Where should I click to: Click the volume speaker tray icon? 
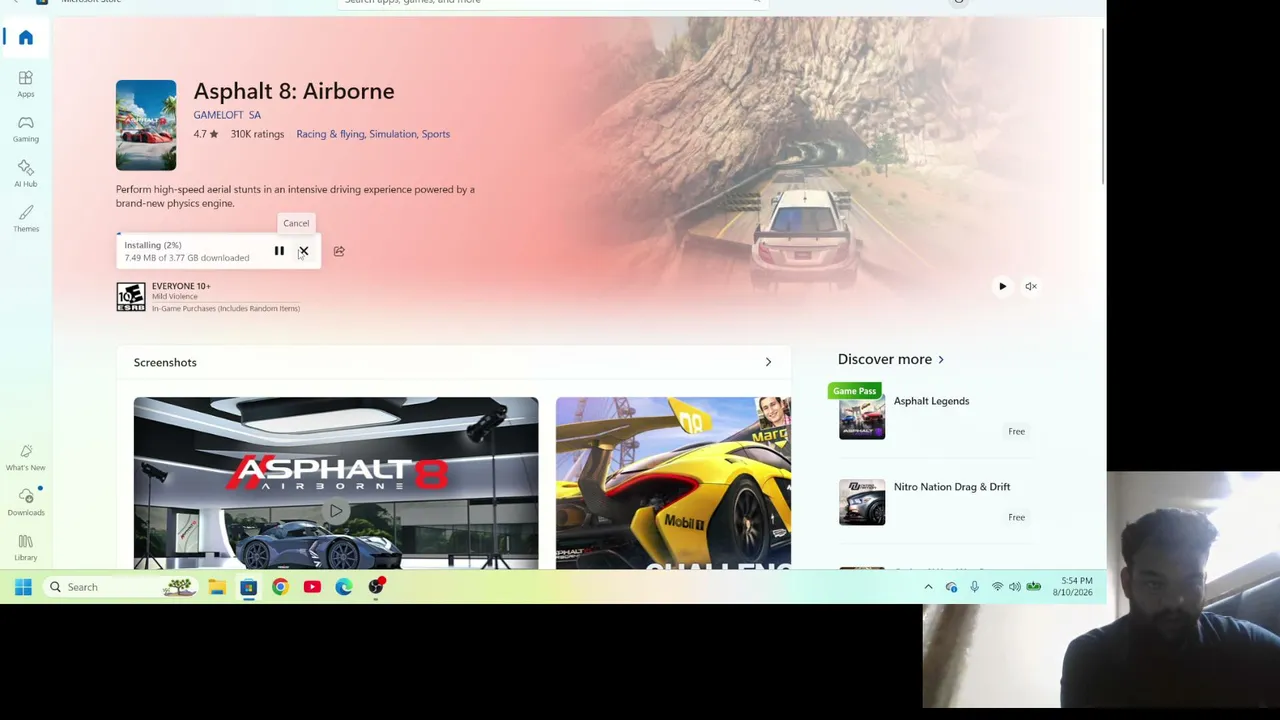(x=1014, y=587)
